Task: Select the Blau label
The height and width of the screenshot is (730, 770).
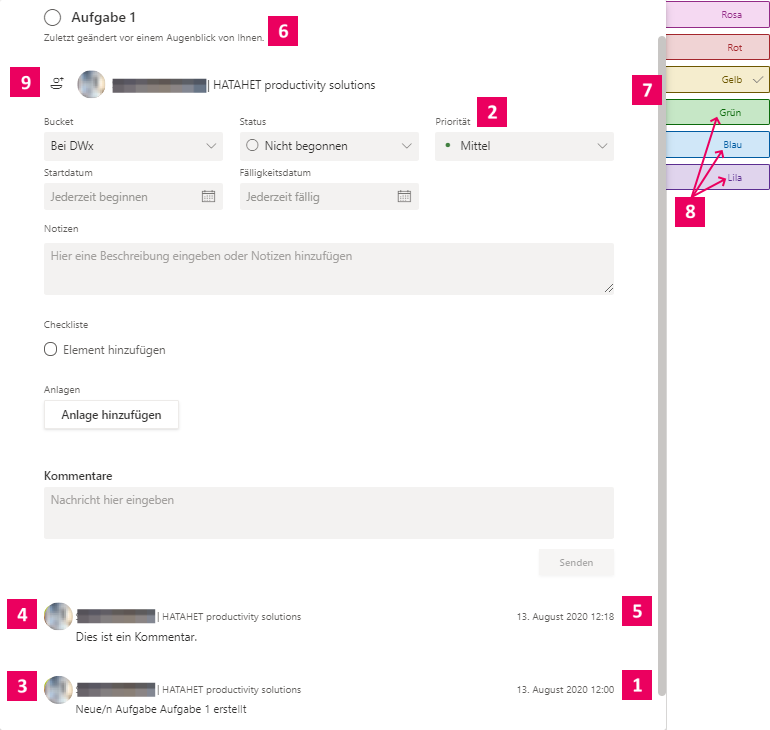Action: tap(717, 145)
